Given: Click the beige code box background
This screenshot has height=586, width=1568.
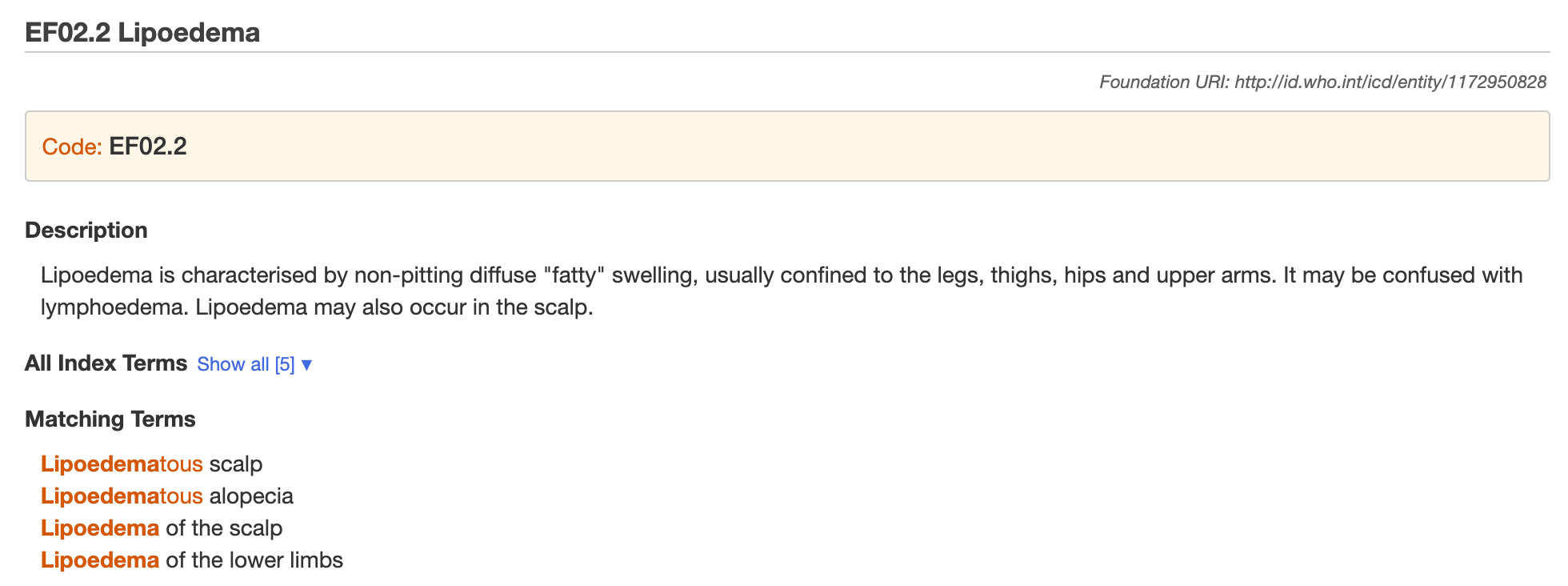Looking at the screenshot, I should click(787, 146).
